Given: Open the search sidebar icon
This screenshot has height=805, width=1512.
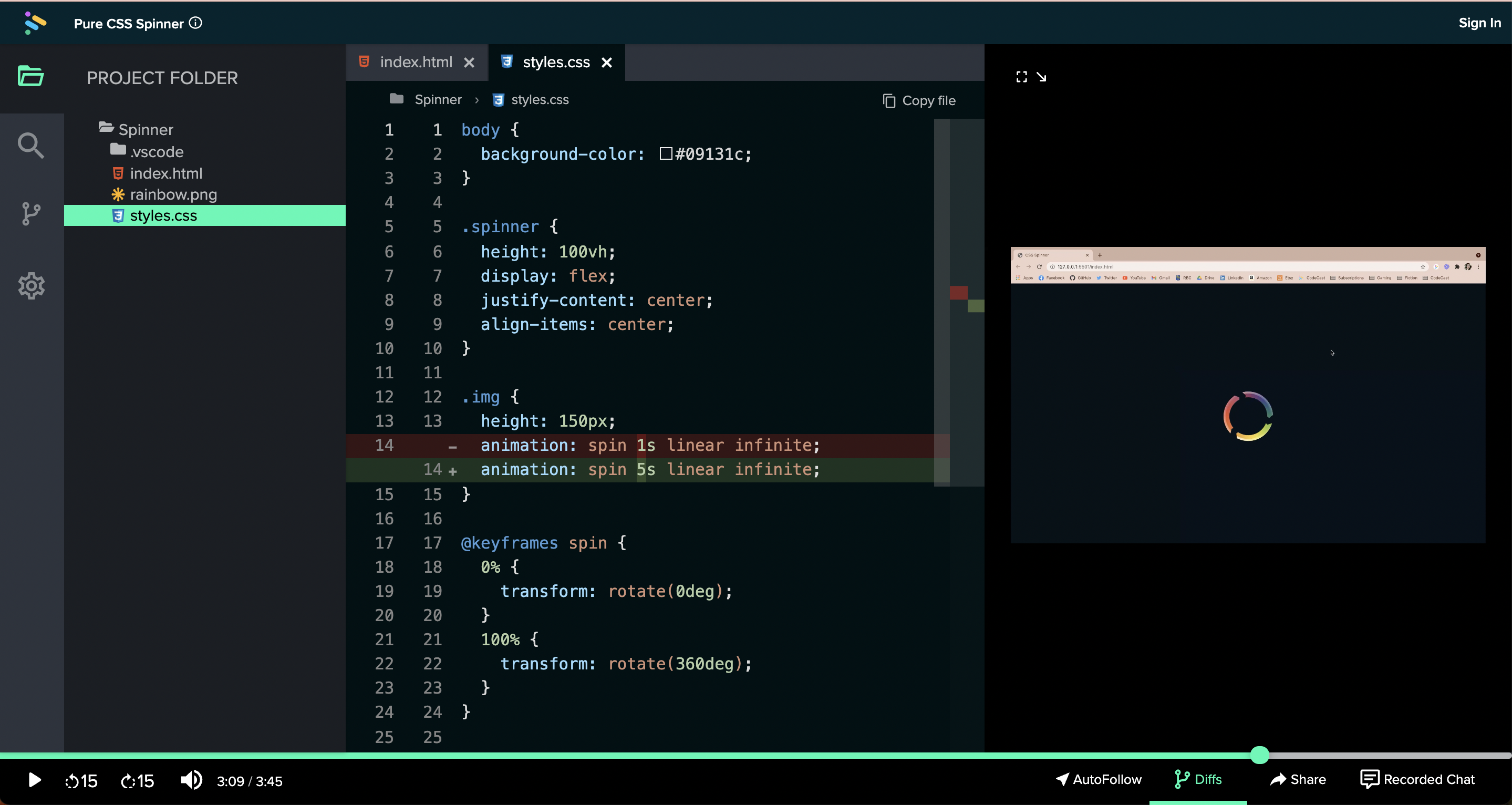Looking at the screenshot, I should tap(30, 146).
